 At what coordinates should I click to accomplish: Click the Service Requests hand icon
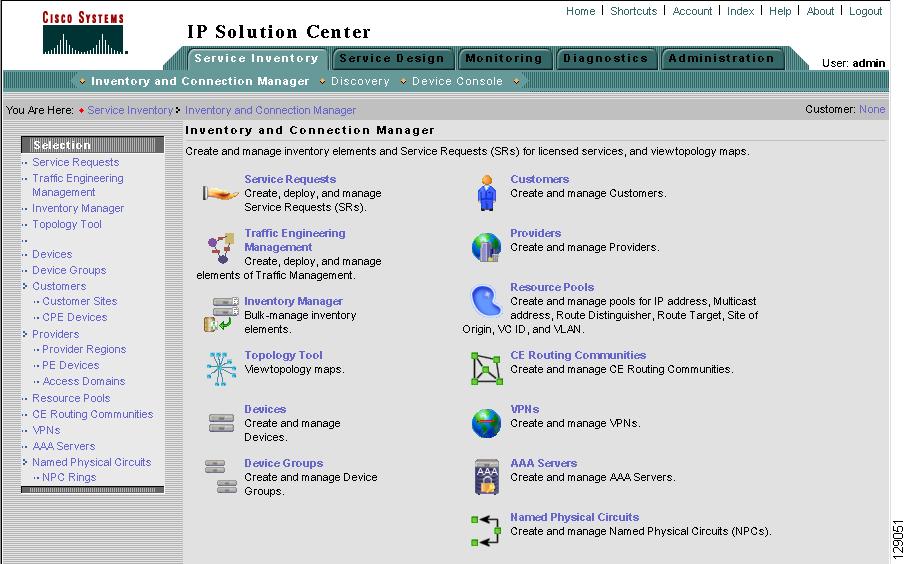pos(220,193)
